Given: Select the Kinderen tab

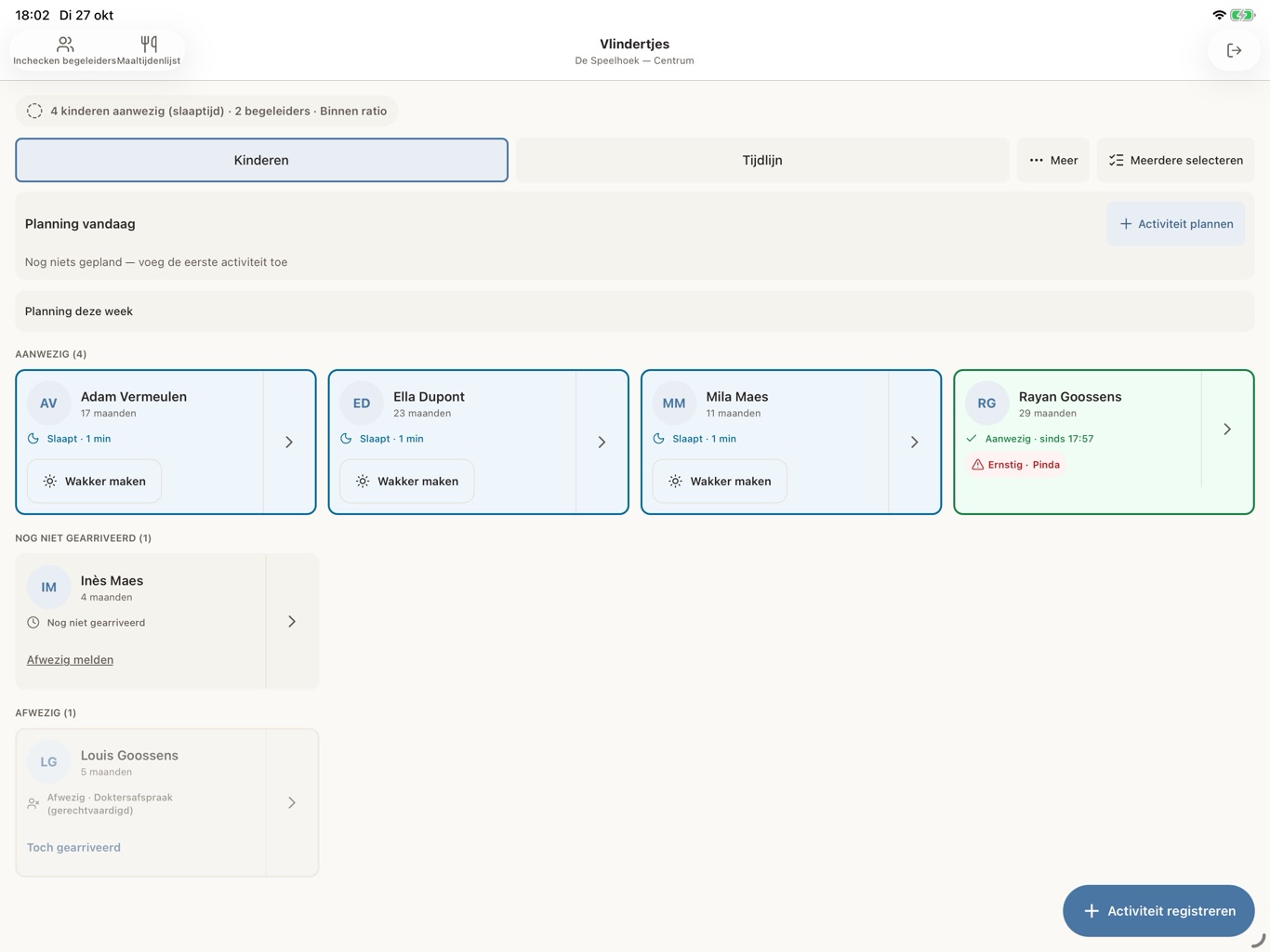Looking at the screenshot, I should [x=261, y=160].
